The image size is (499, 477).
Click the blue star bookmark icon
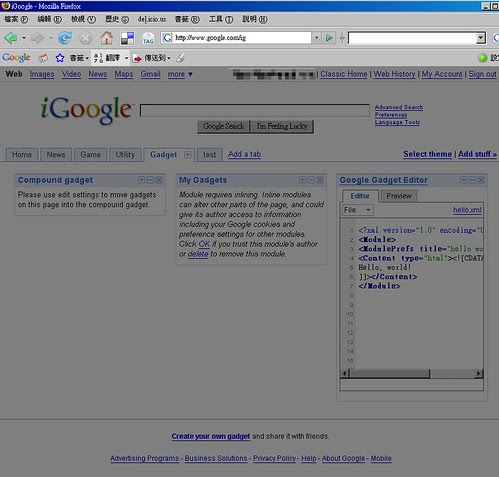[60, 58]
